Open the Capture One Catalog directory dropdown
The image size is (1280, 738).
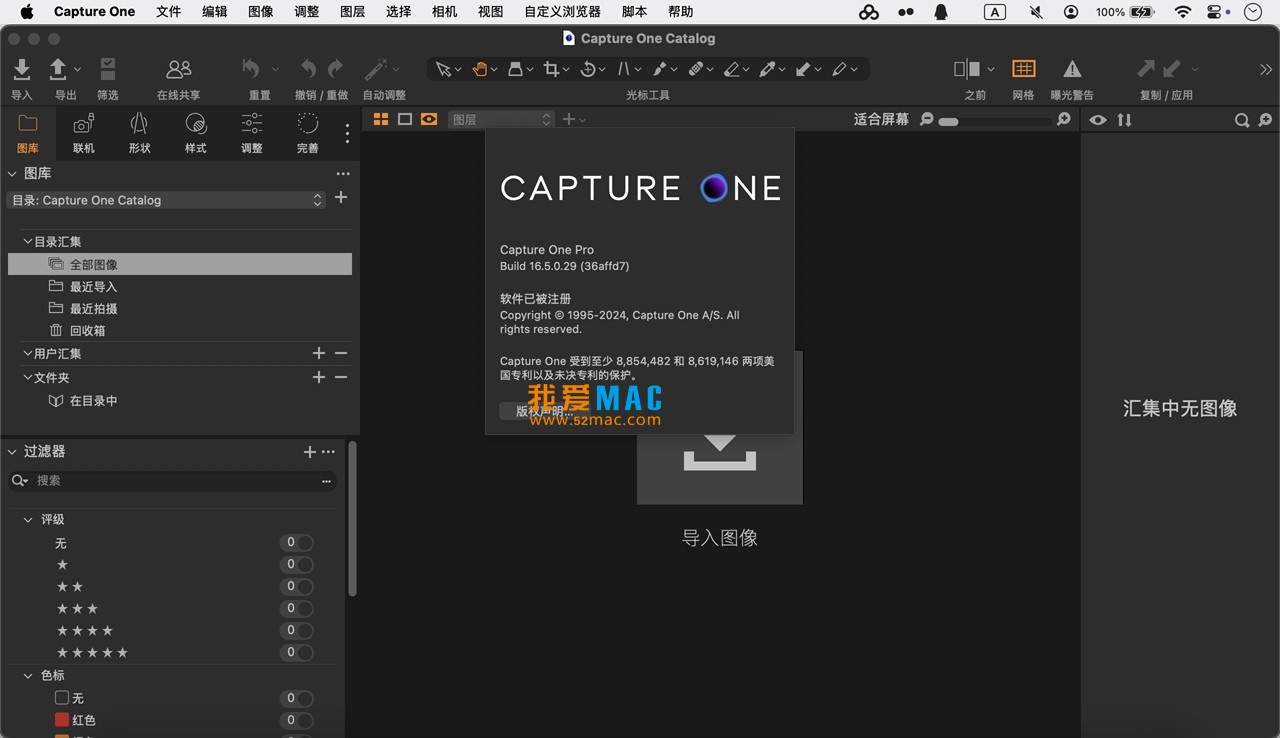(x=166, y=199)
